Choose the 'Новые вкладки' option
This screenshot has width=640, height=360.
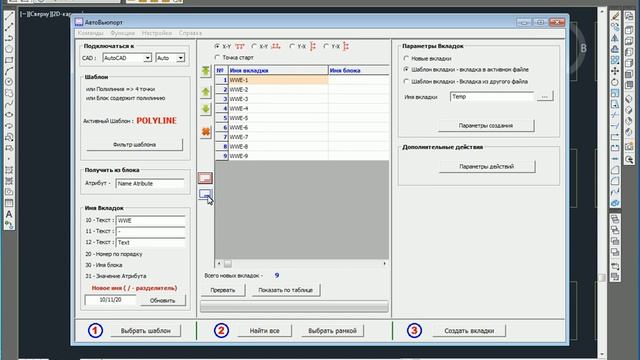(406, 58)
